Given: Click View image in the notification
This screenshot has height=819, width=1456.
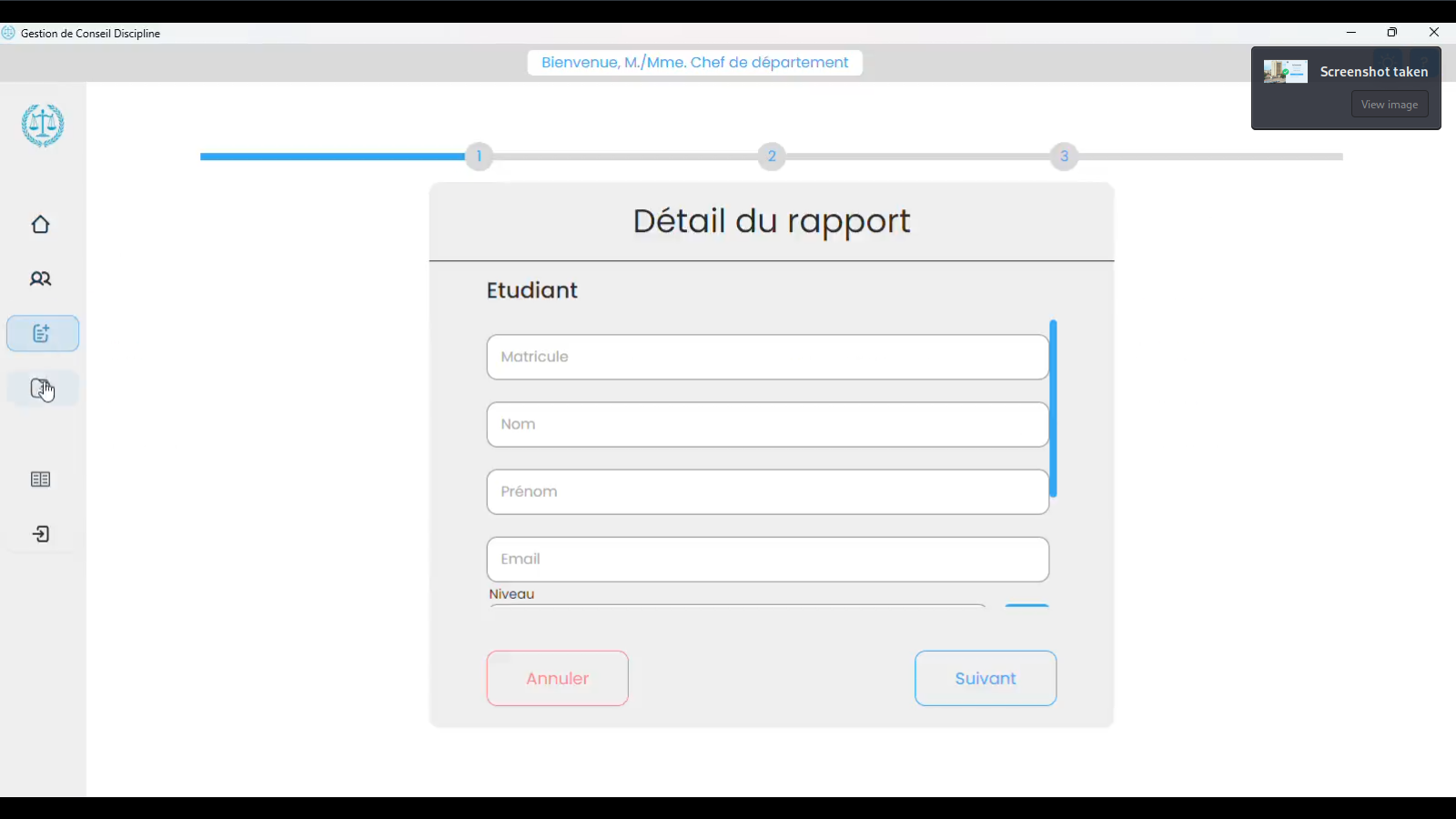Looking at the screenshot, I should coord(1389,105).
